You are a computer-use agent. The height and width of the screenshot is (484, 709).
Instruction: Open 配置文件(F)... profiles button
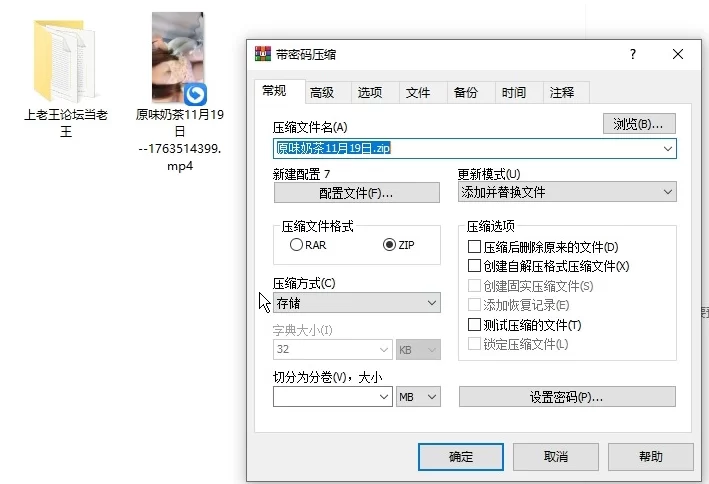(356, 193)
